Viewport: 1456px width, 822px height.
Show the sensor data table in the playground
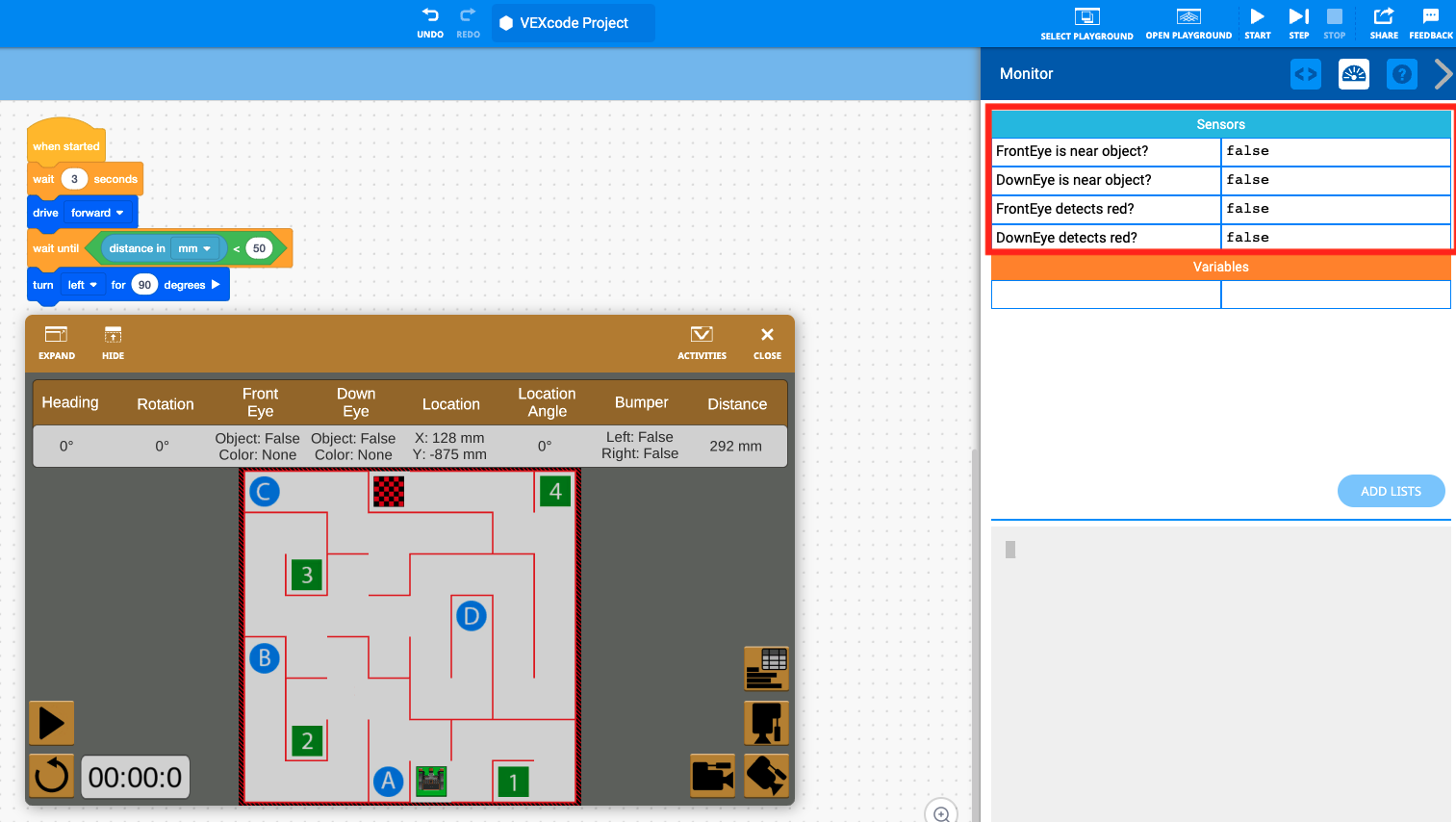765,668
